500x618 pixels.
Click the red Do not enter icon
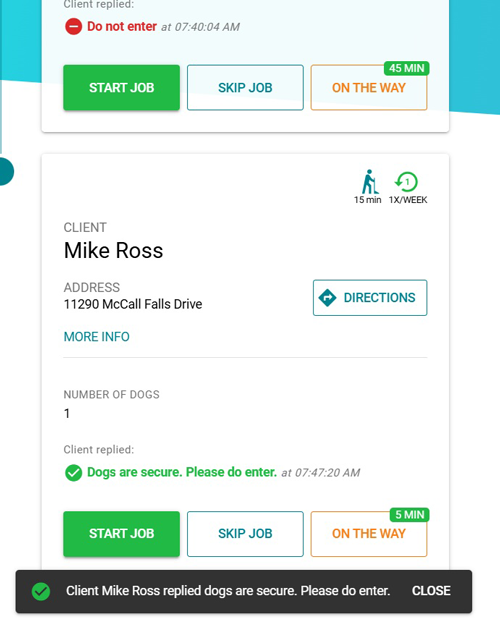[73, 27]
